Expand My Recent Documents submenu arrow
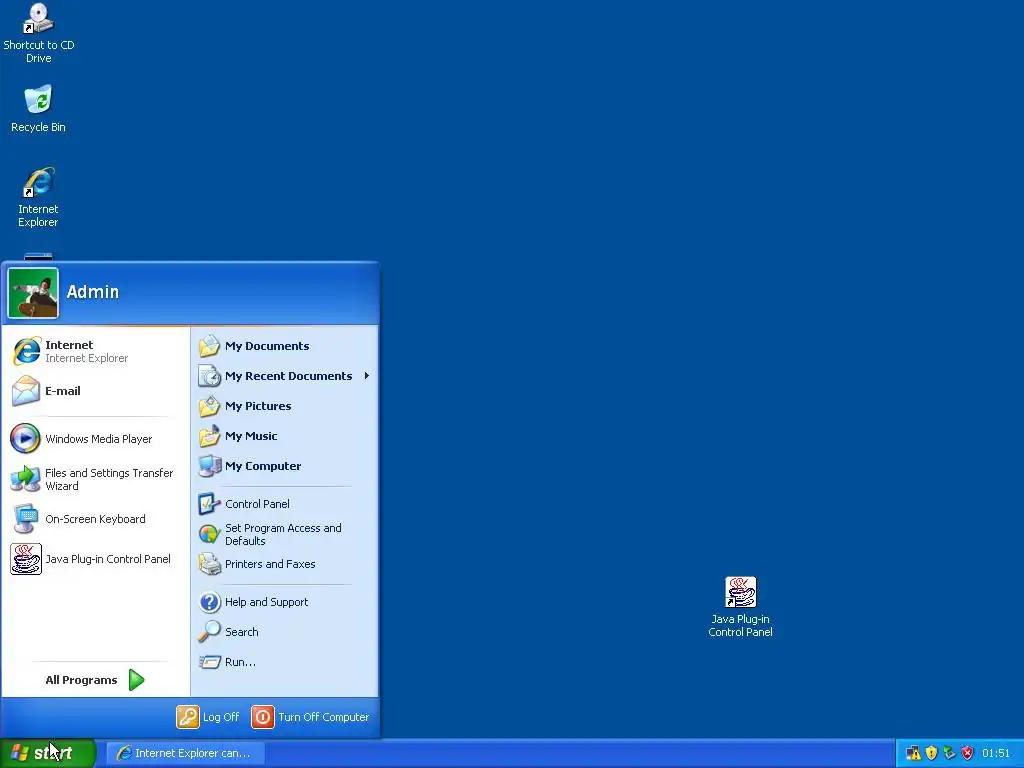 click(367, 376)
